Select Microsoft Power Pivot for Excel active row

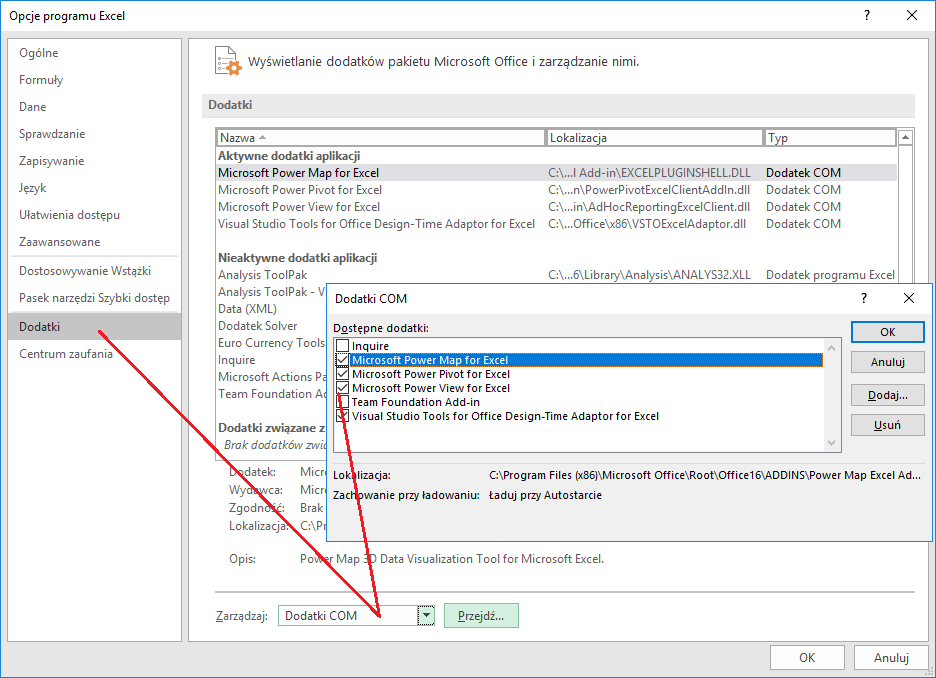tap(556, 190)
